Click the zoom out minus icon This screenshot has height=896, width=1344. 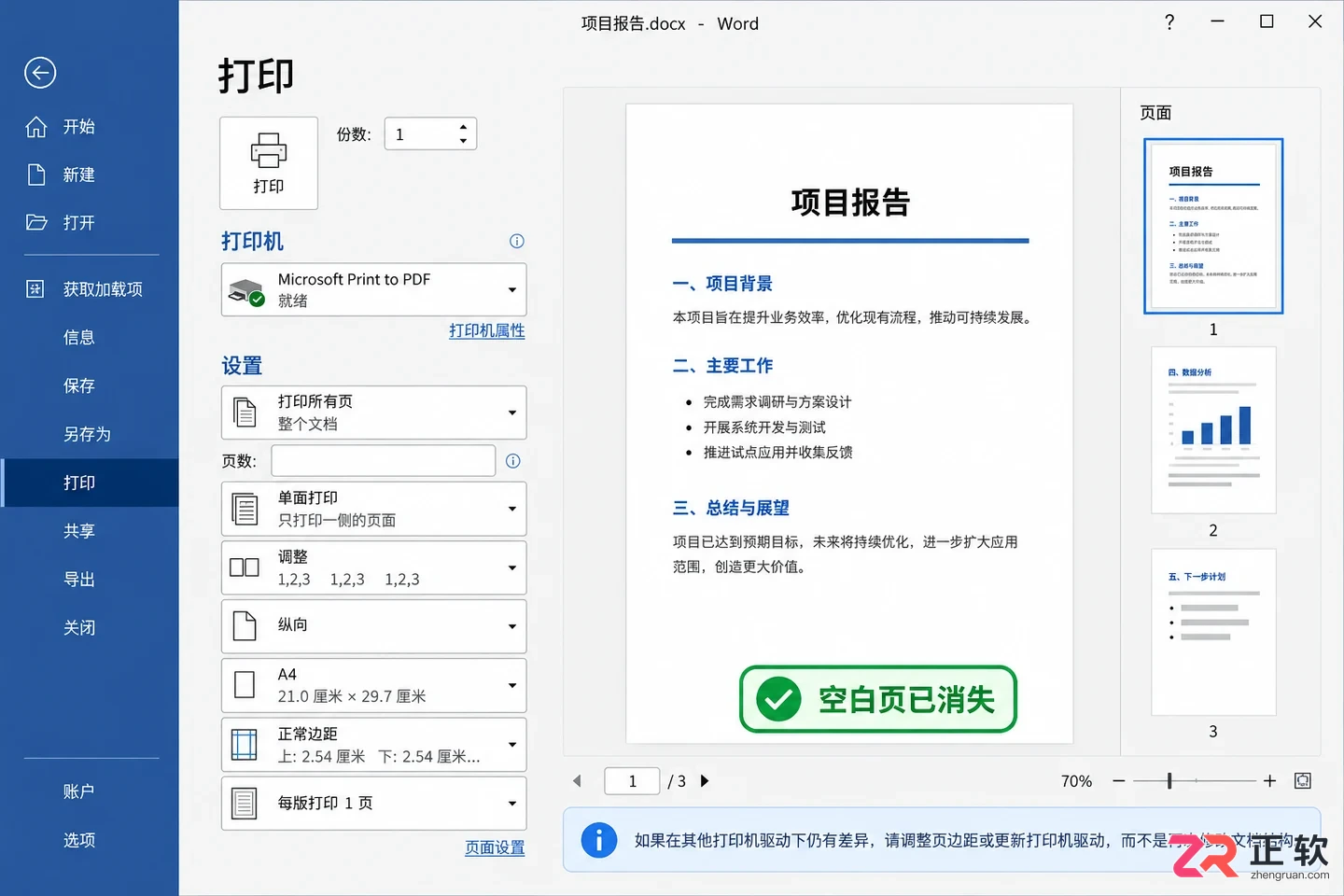pyautogui.click(x=1118, y=781)
